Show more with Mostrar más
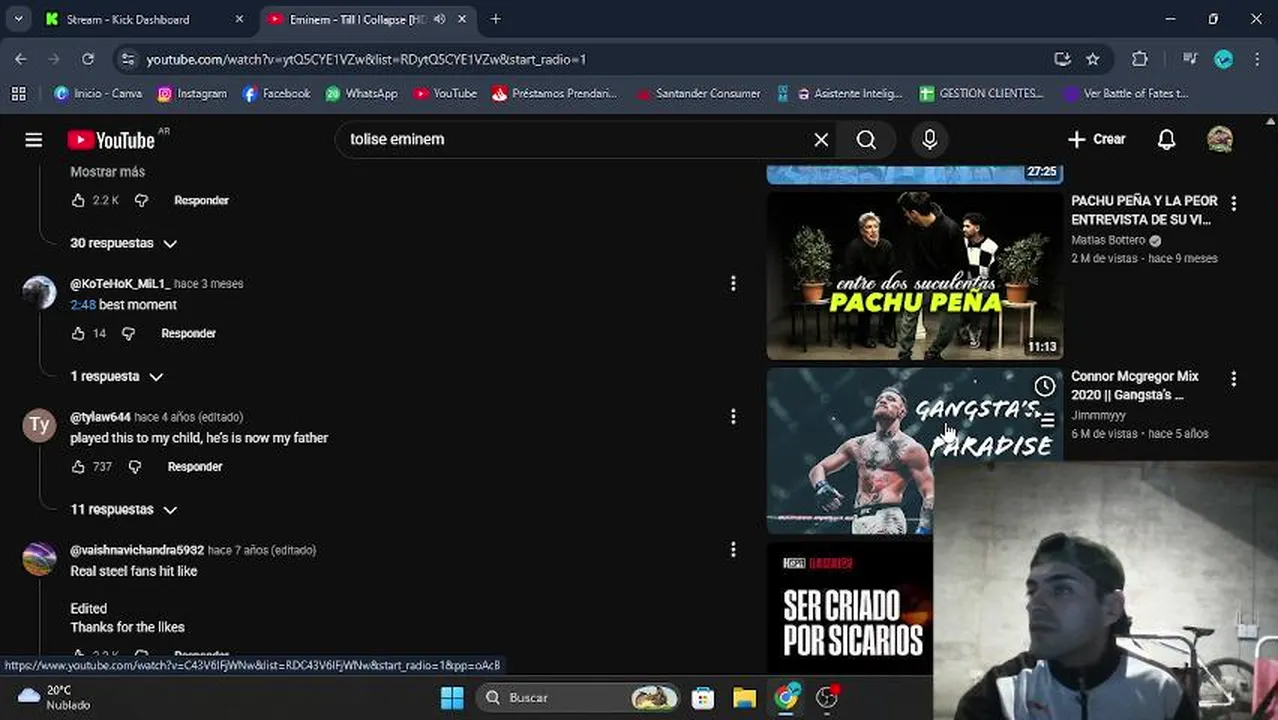Screen dimensions: 1278x720 (x=107, y=172)
